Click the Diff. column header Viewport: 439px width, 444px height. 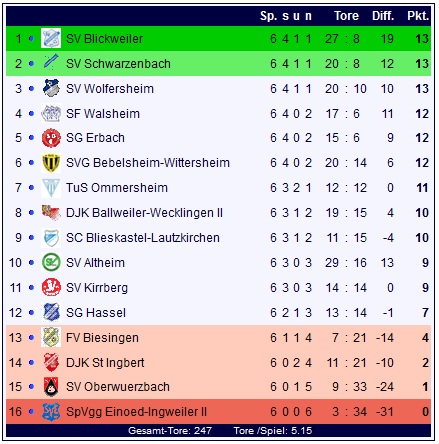(x=383, y=16)
